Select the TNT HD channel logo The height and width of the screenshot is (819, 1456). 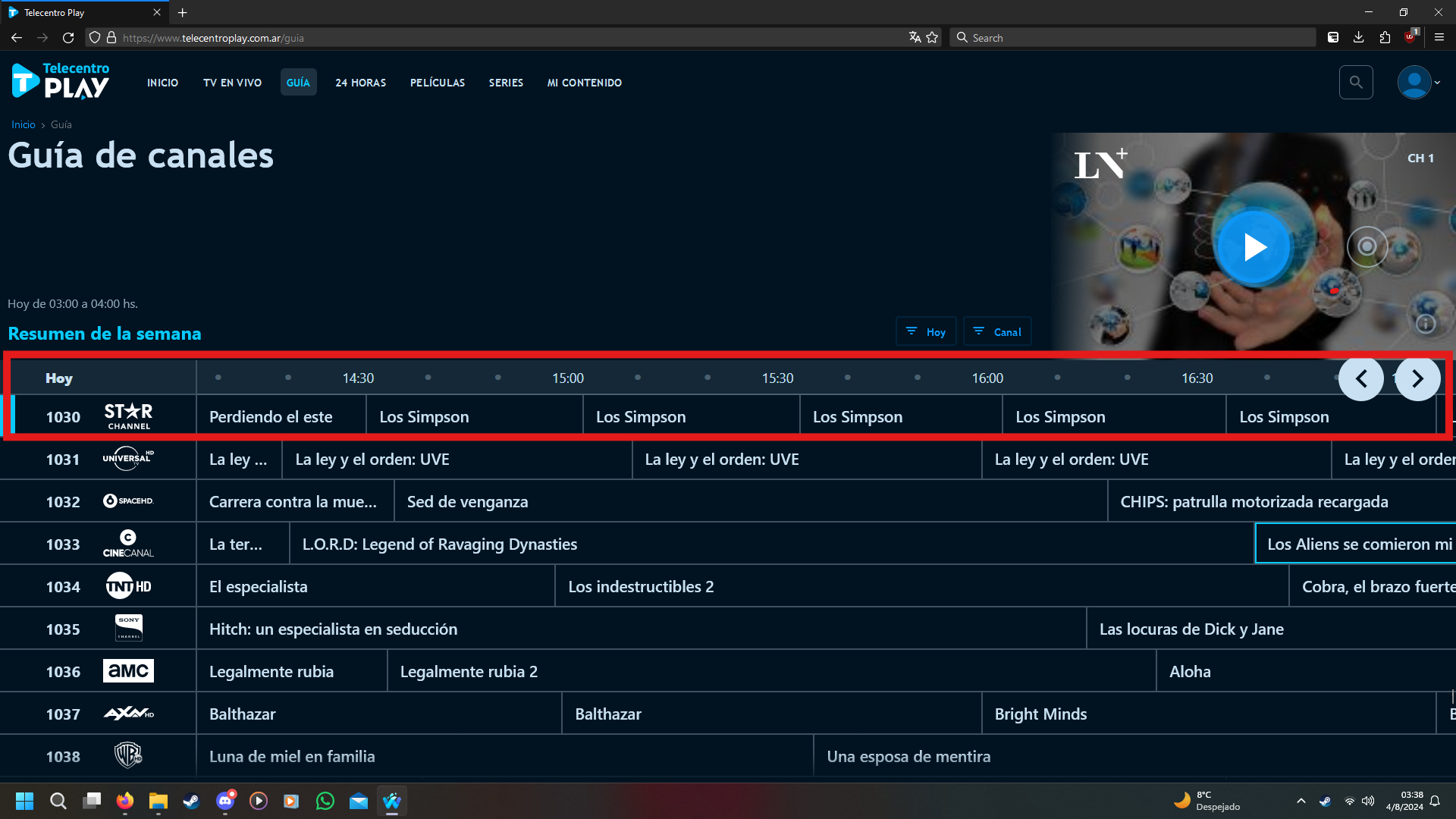coord(128,586)
